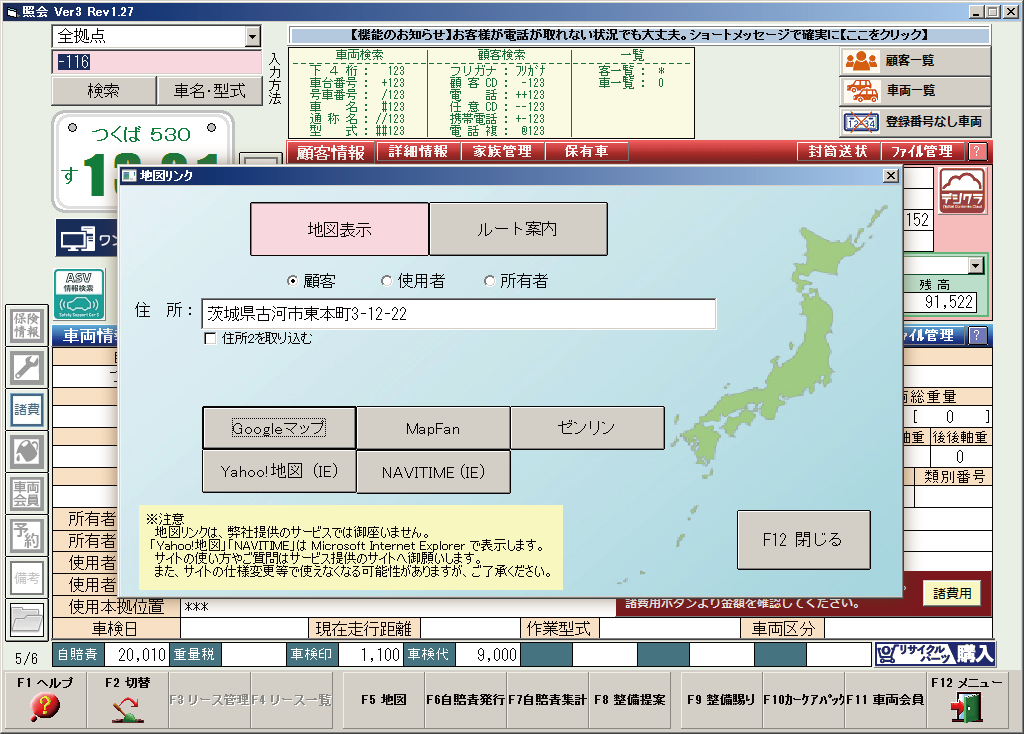Expand the dropdown above 残高

pyautogui.click(x=975, y=265)
